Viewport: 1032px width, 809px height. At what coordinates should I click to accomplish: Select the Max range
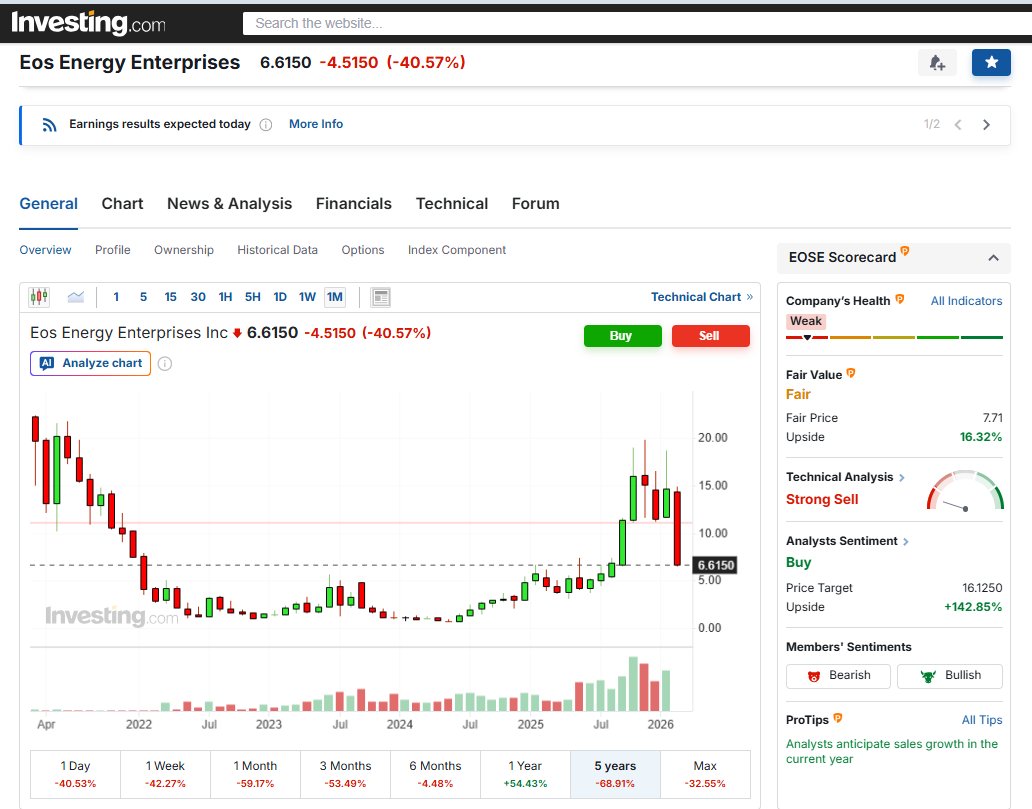click(x=705, y=774)
